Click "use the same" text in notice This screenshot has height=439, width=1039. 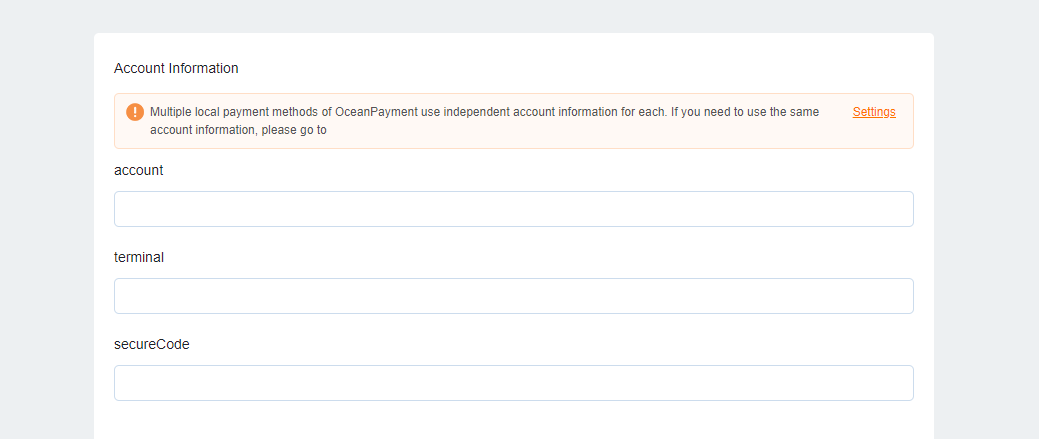(x=784, y=112)
